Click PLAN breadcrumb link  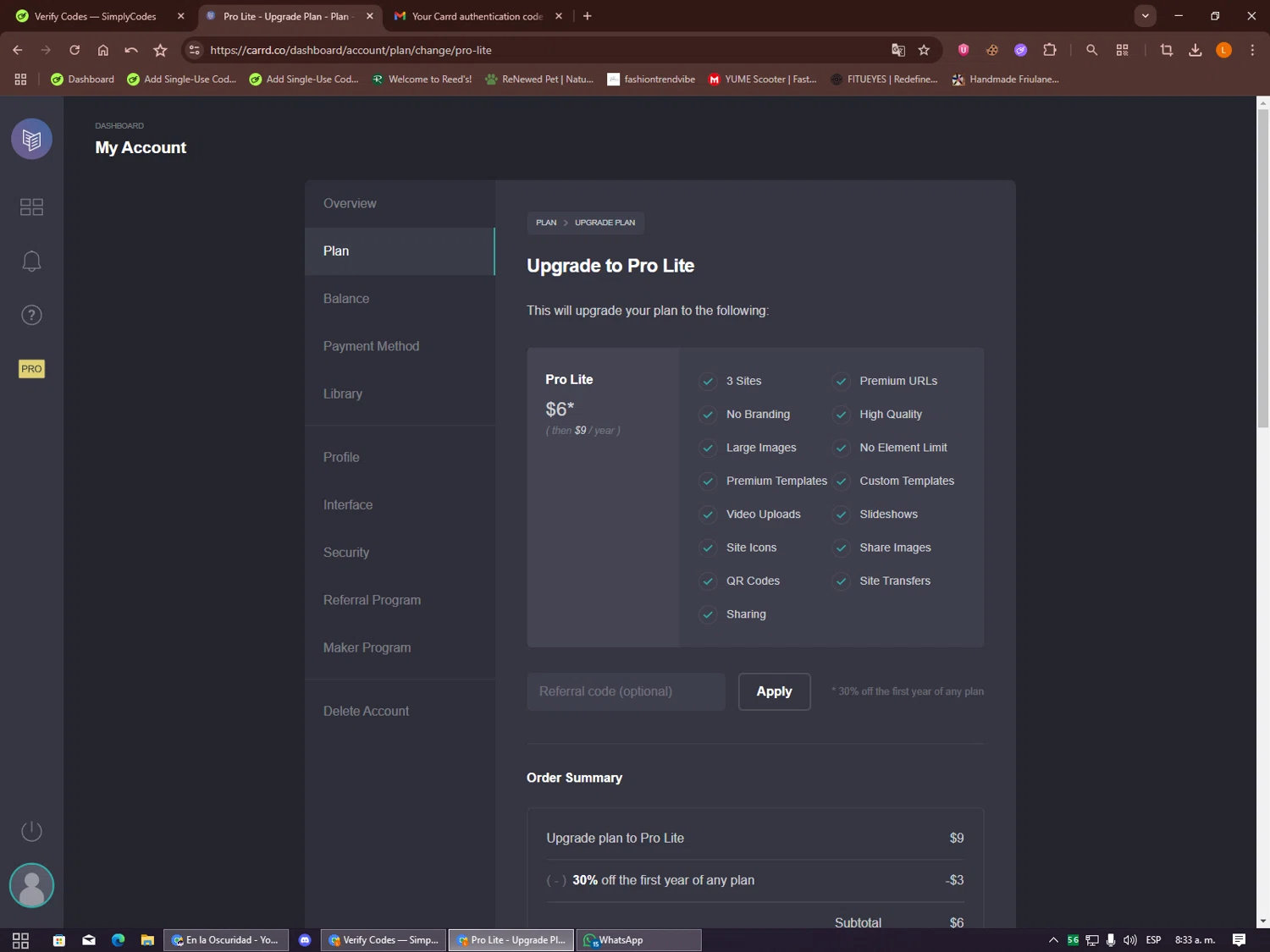pyautogui.click(x=546, y=223)
